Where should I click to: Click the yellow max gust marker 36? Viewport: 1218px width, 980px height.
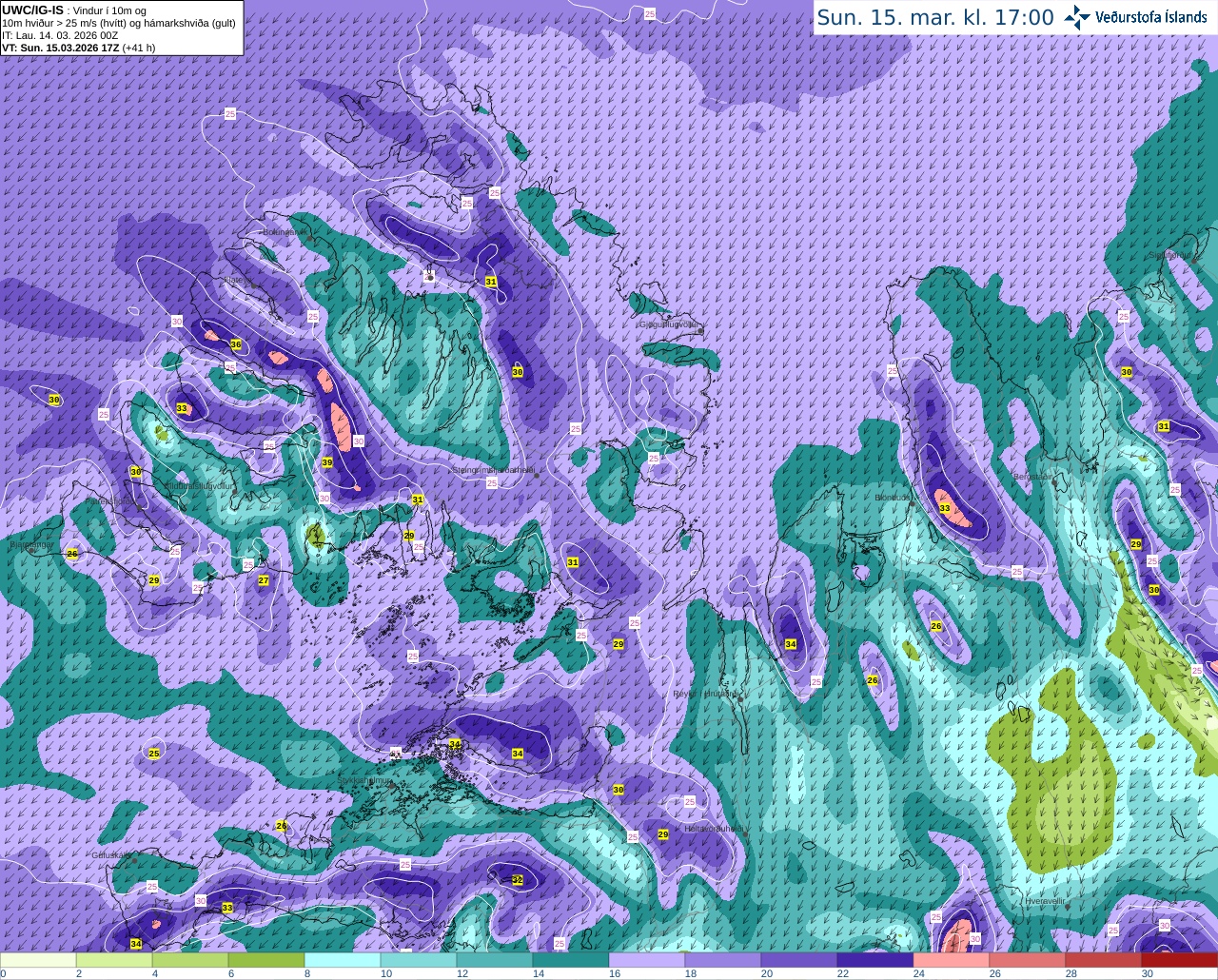(x=236, y=343)
